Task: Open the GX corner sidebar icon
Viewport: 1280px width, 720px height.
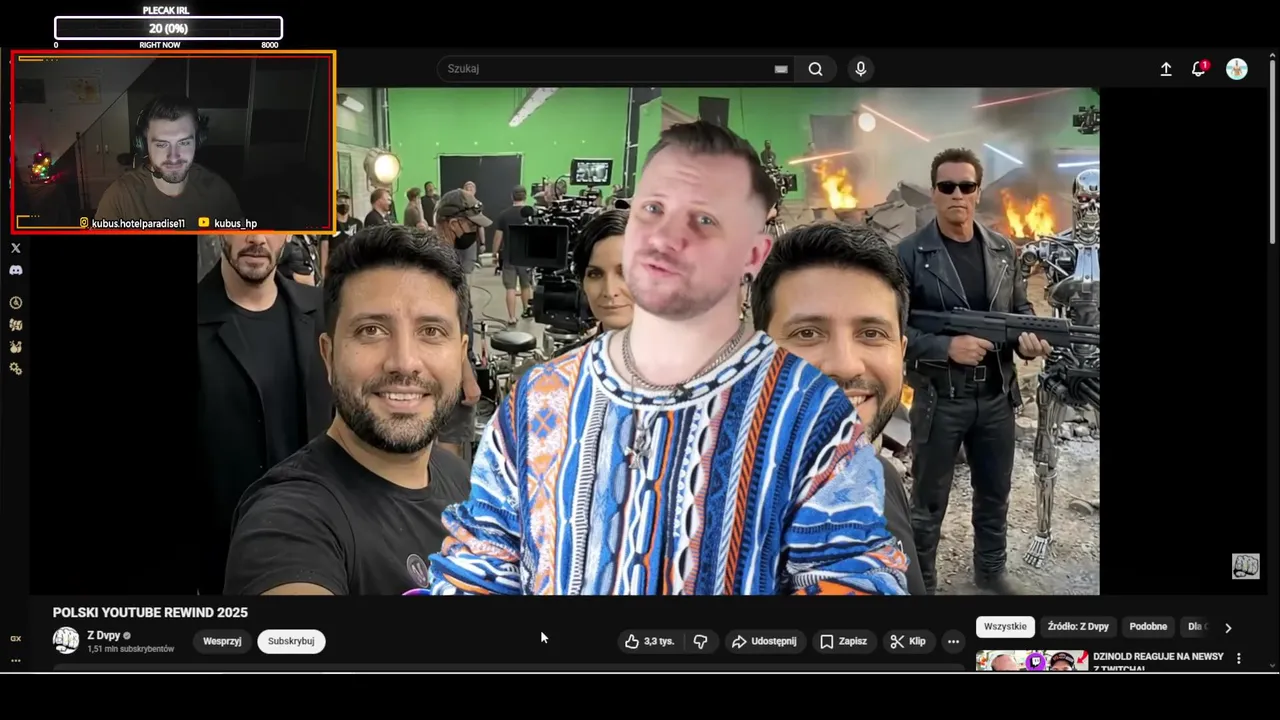Action: pos(15,638)
